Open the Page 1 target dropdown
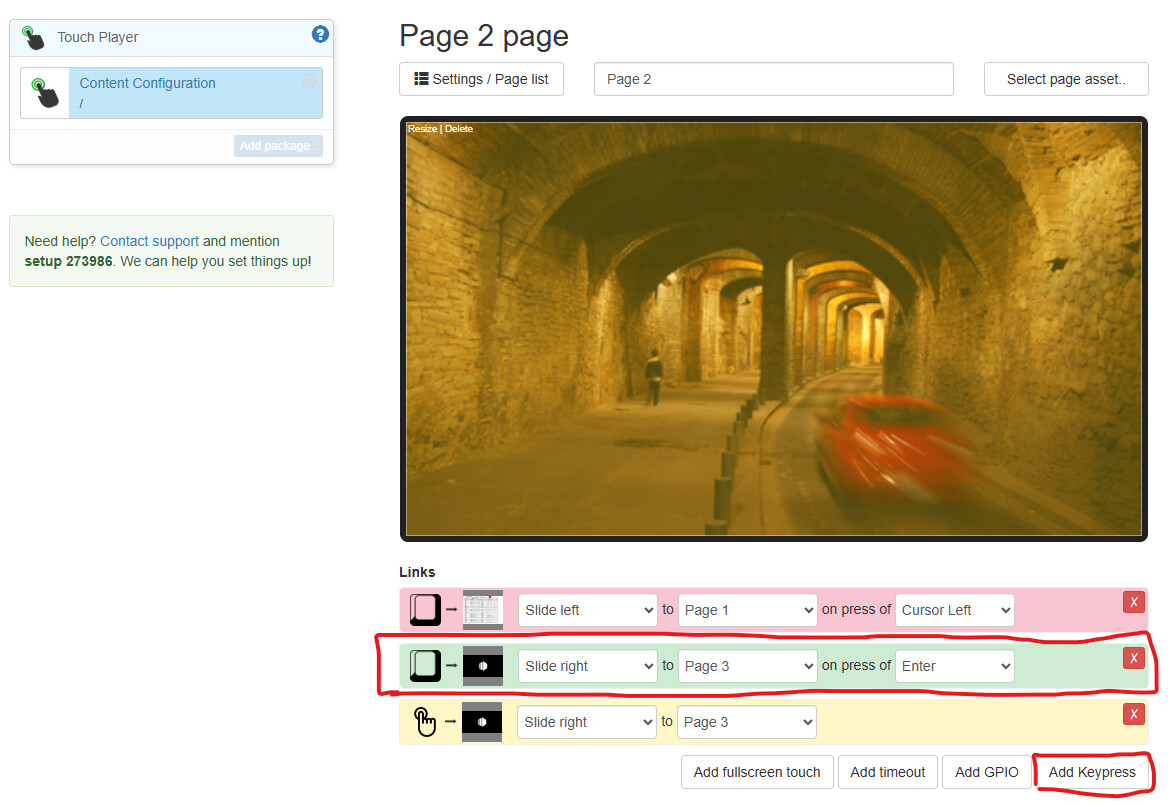The image size is (1168, 805). [747, 610]
